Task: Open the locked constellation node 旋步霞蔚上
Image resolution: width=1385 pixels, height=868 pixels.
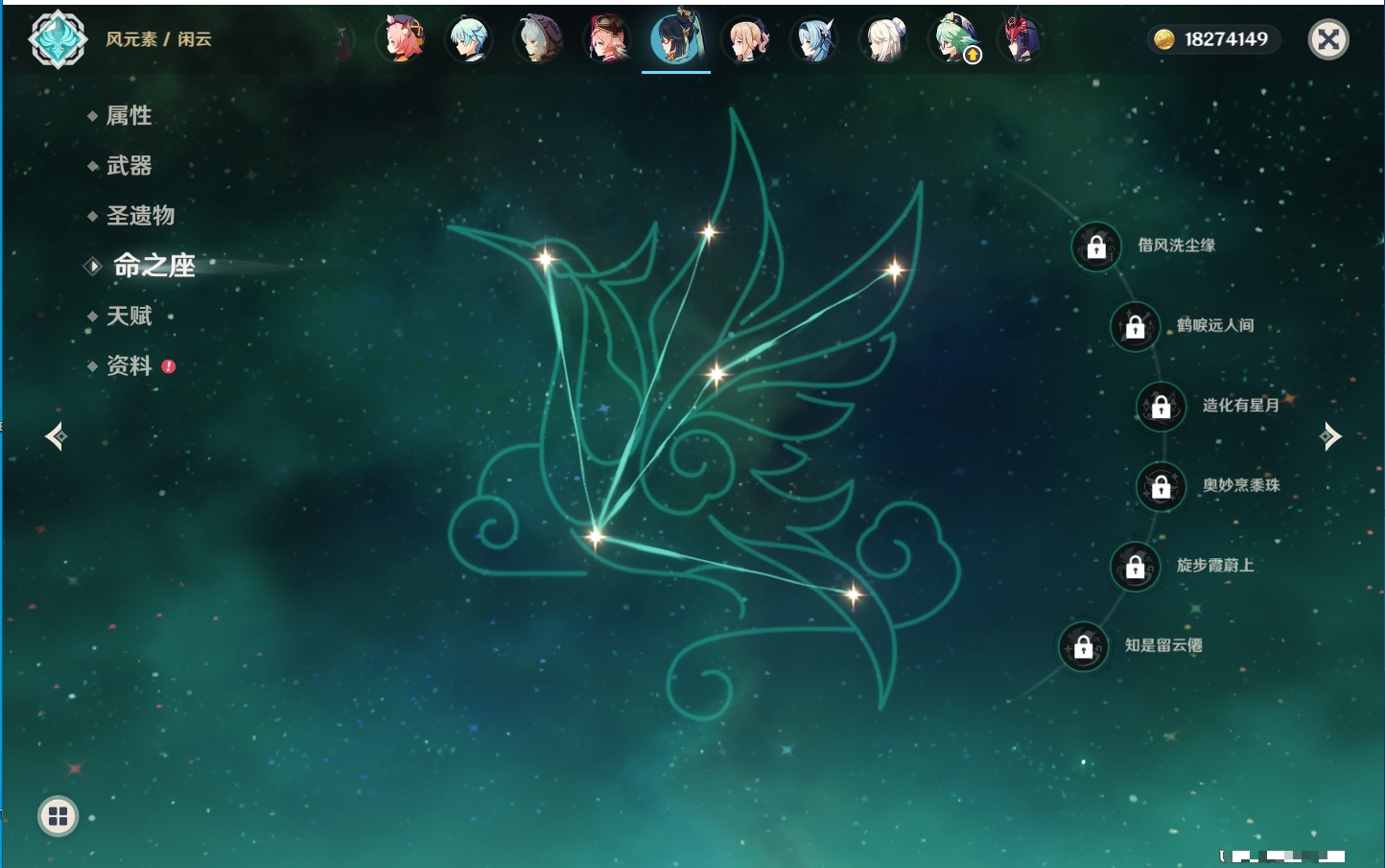Action: [1135, 567]
